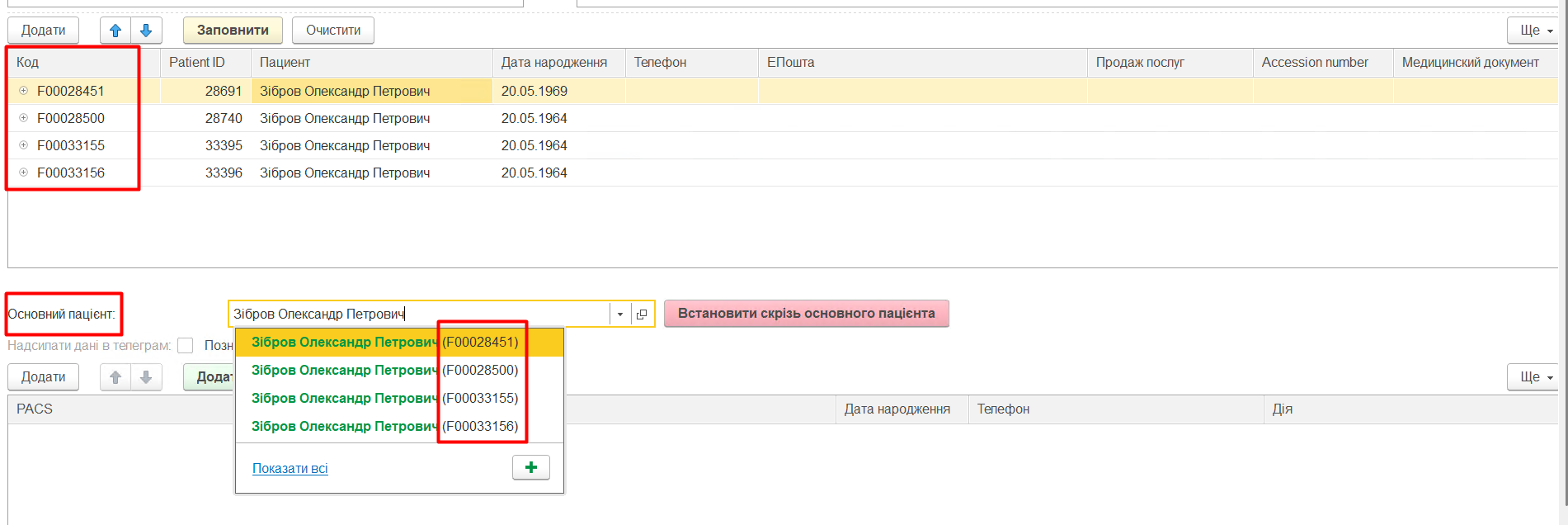Open the 'Показати всі' link
1568x525 pixels.
coord(290,468)
